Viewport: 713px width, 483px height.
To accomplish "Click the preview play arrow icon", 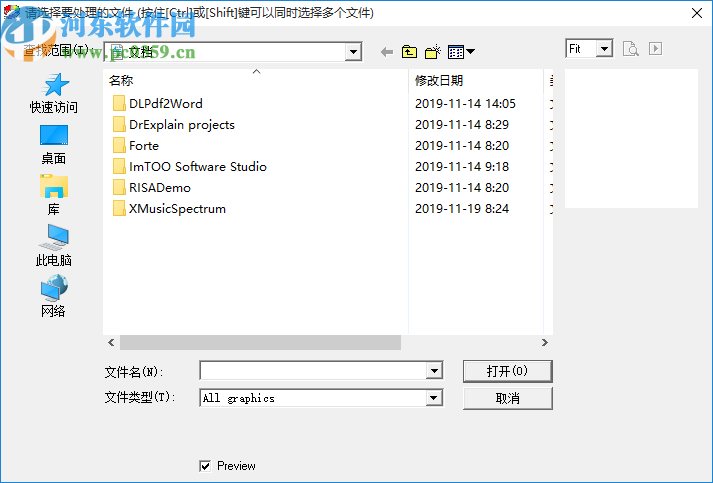I will point(655,49).
